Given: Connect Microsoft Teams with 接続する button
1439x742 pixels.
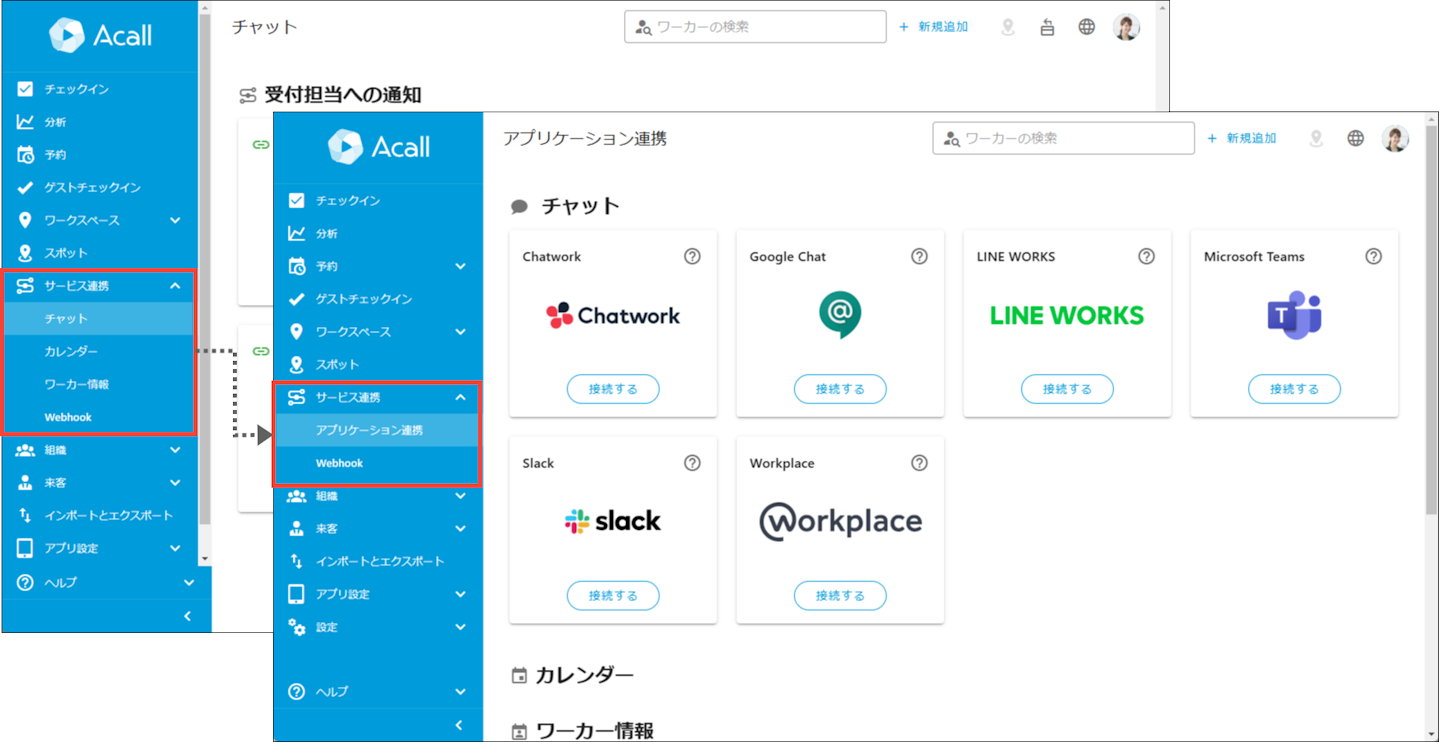Looking at the screenshot, I should point(1294,389).
